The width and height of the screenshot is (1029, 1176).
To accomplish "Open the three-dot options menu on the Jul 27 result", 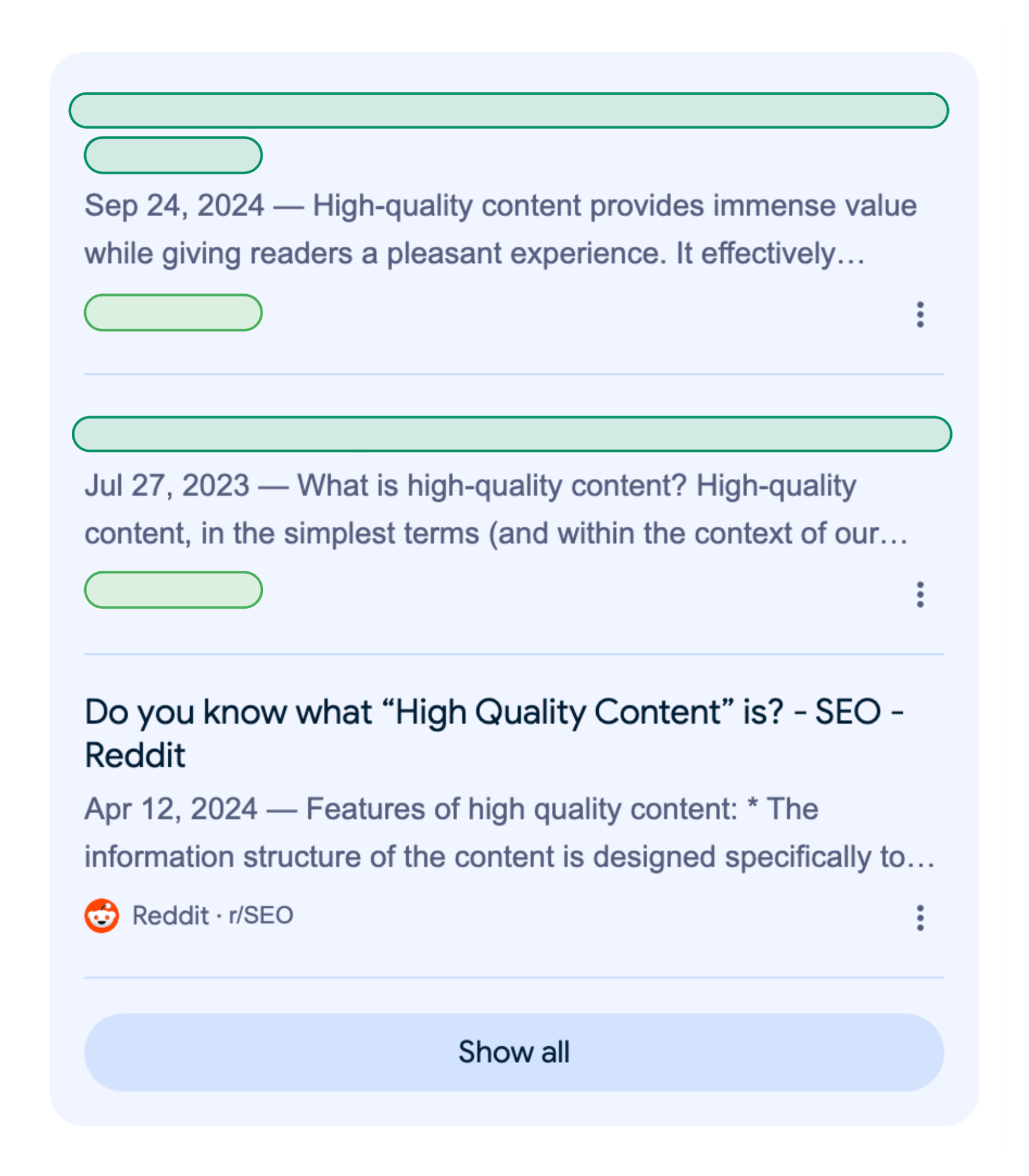I will 920,595.
